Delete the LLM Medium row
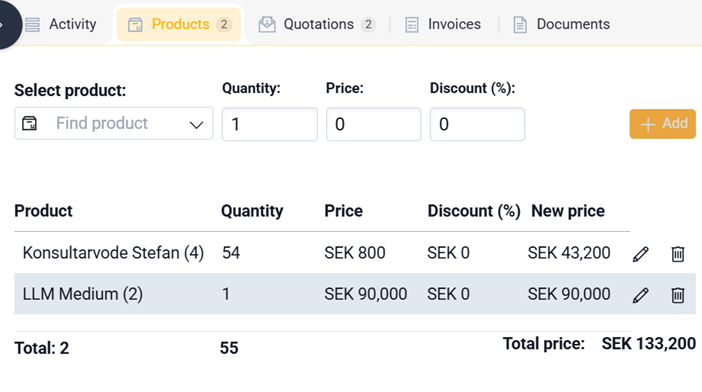 point(678,295)
